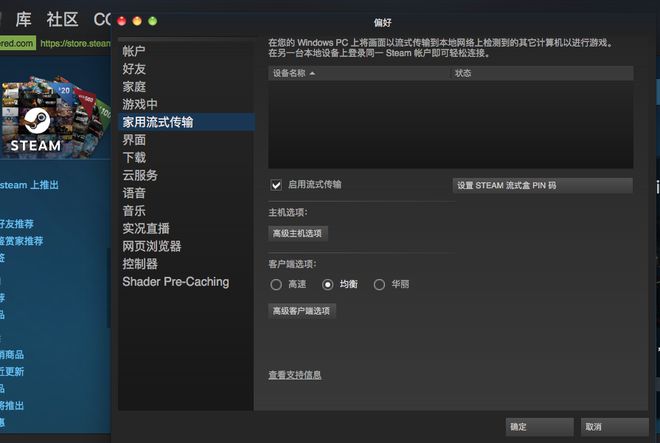Image resolution: width=660 pixels, height=443 pixels.
Task: Switch to the 帐户 settings section
Action: (x=135, y=51)
